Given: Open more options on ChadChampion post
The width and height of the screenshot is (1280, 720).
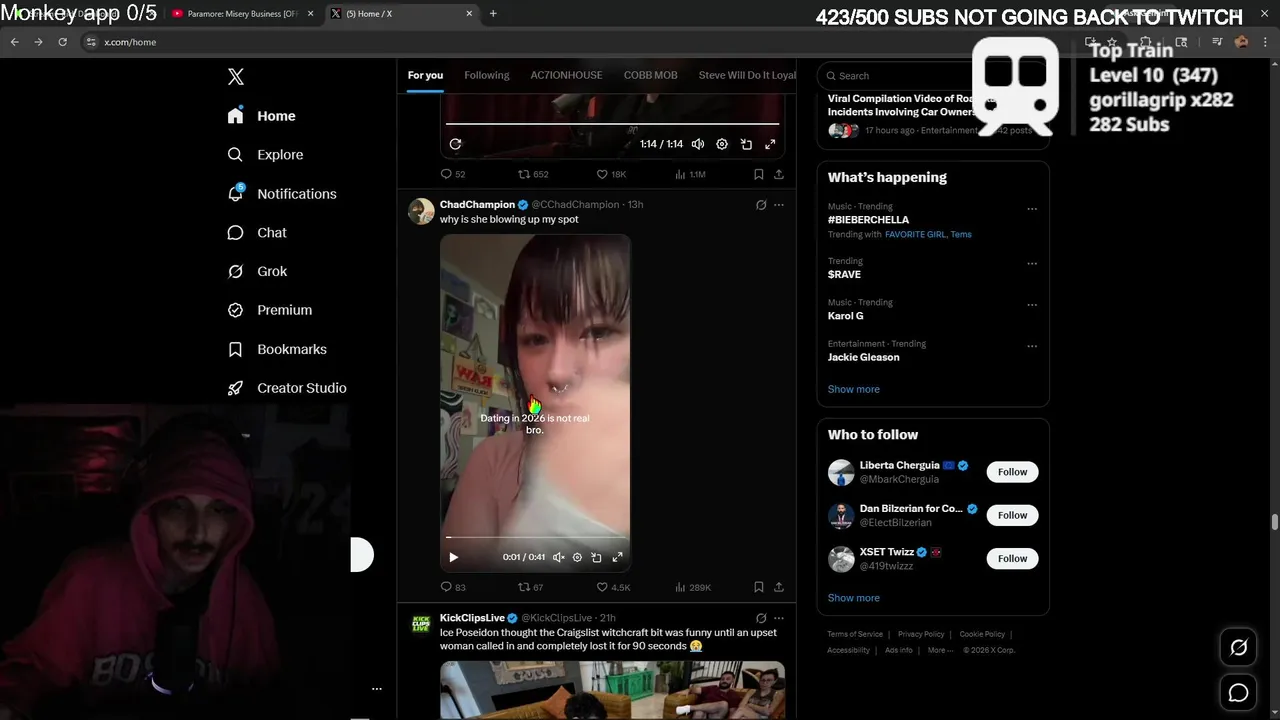Looking at the screenshot, I should [779, 205].
